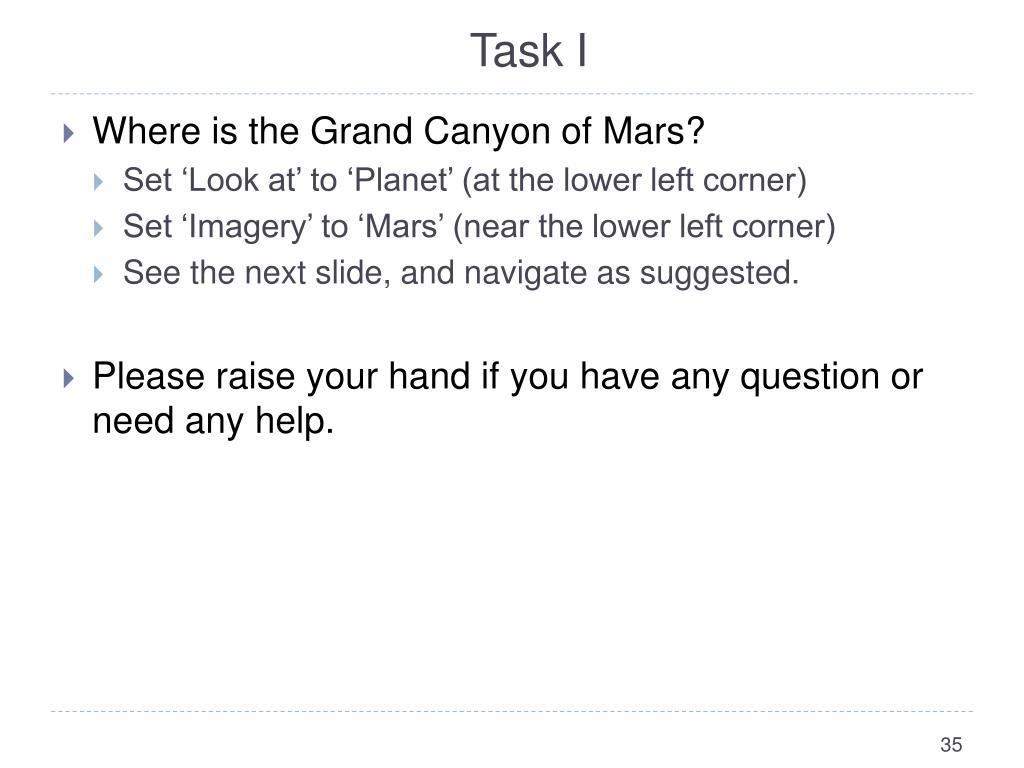
Task: Click the dashed divider line above the page number
Action: 511,711
